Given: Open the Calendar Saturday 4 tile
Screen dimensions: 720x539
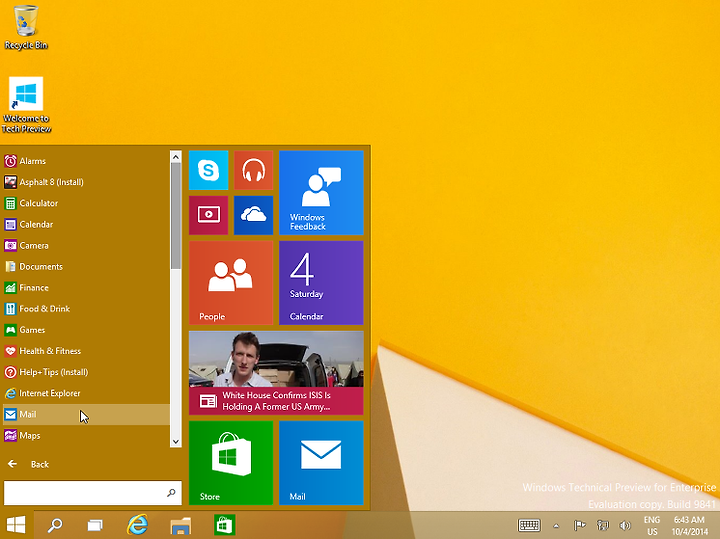Looking at the screenshot, I should point(321,283).
